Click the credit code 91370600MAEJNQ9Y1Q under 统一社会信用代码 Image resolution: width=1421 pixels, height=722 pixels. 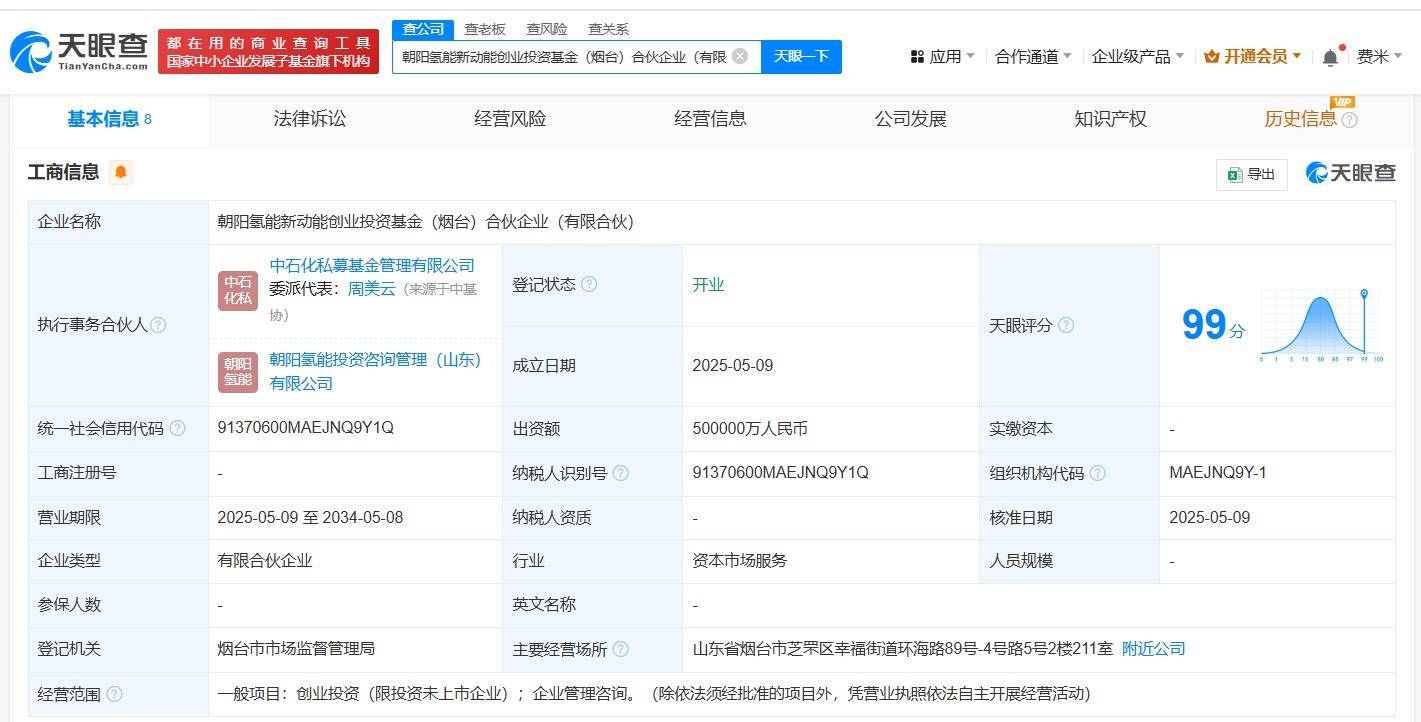point(305,428)
